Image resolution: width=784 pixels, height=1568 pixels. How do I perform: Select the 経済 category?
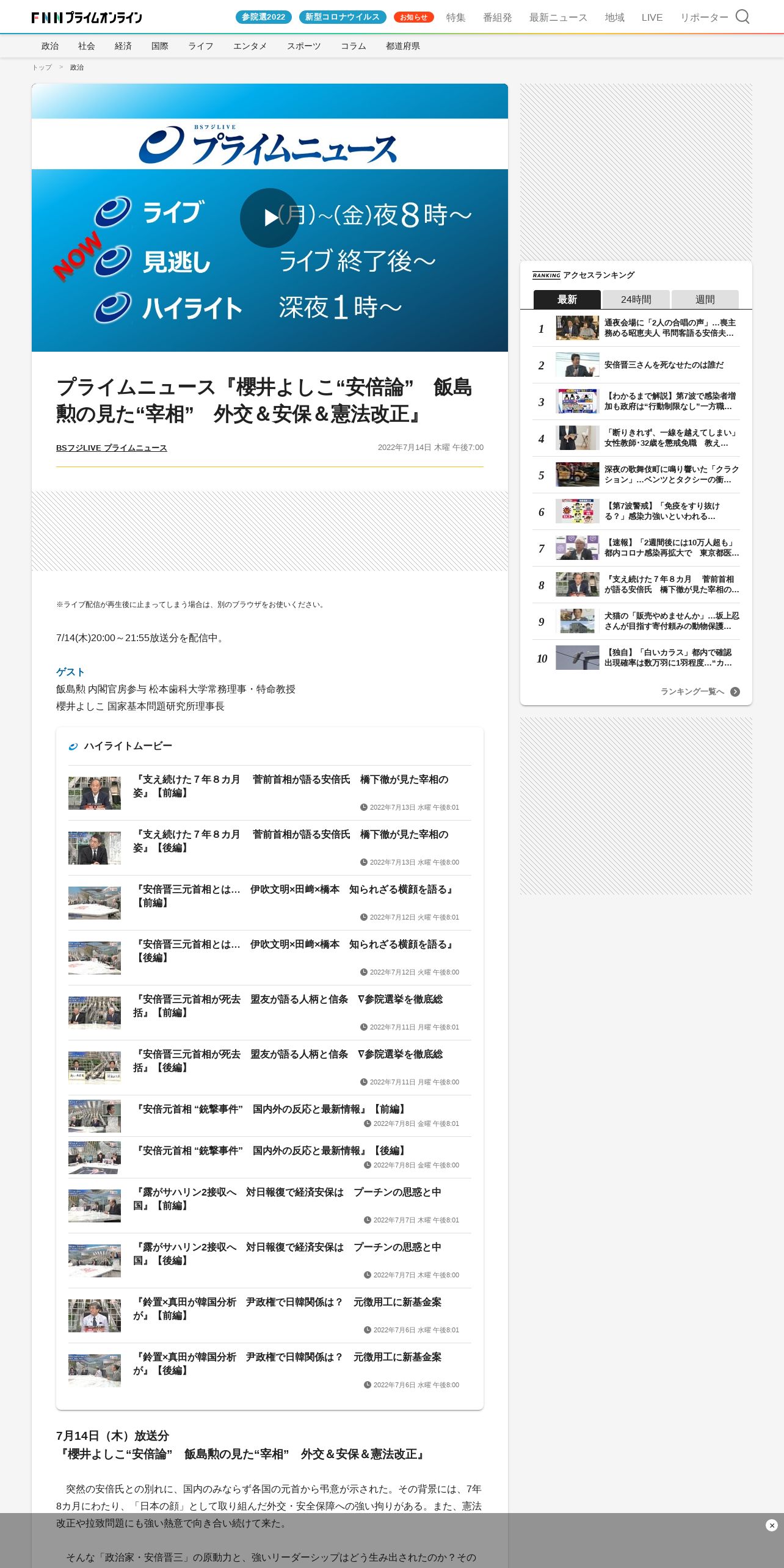tap(123, 46)
